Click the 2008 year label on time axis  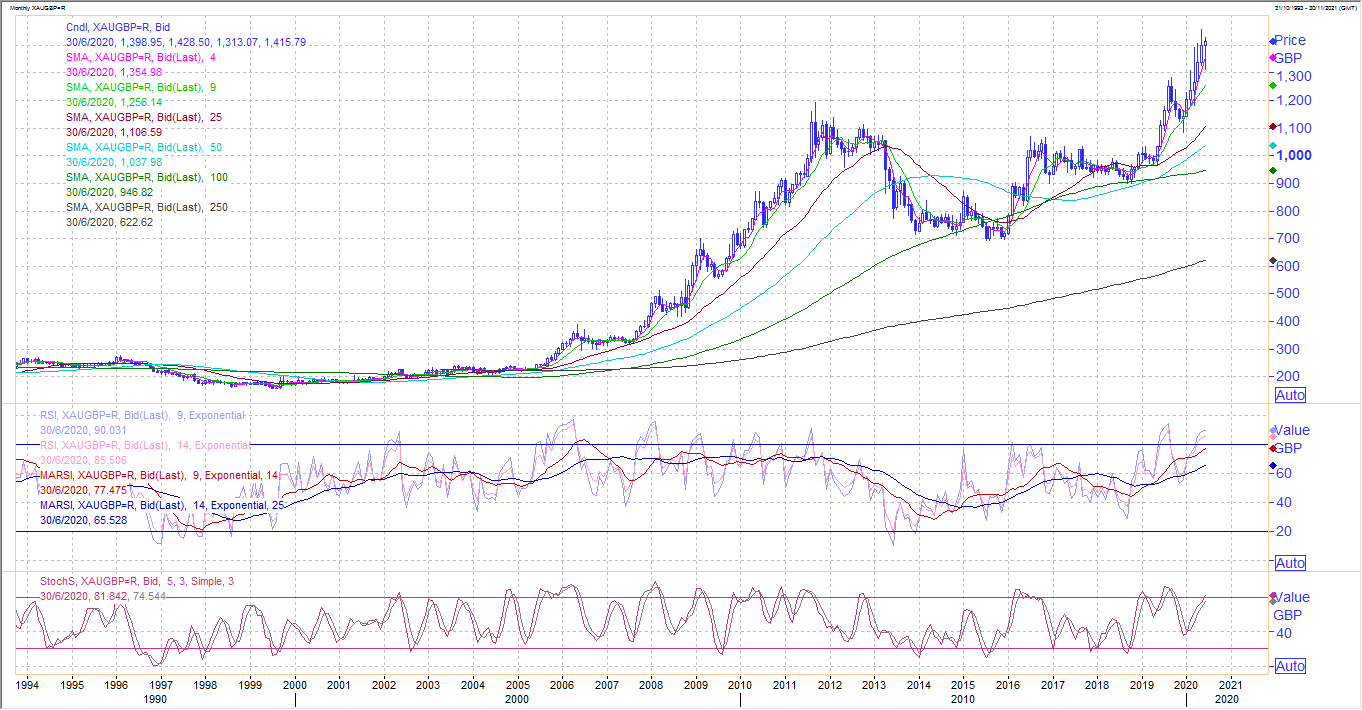pyautogui.click(x=650, y=686)
